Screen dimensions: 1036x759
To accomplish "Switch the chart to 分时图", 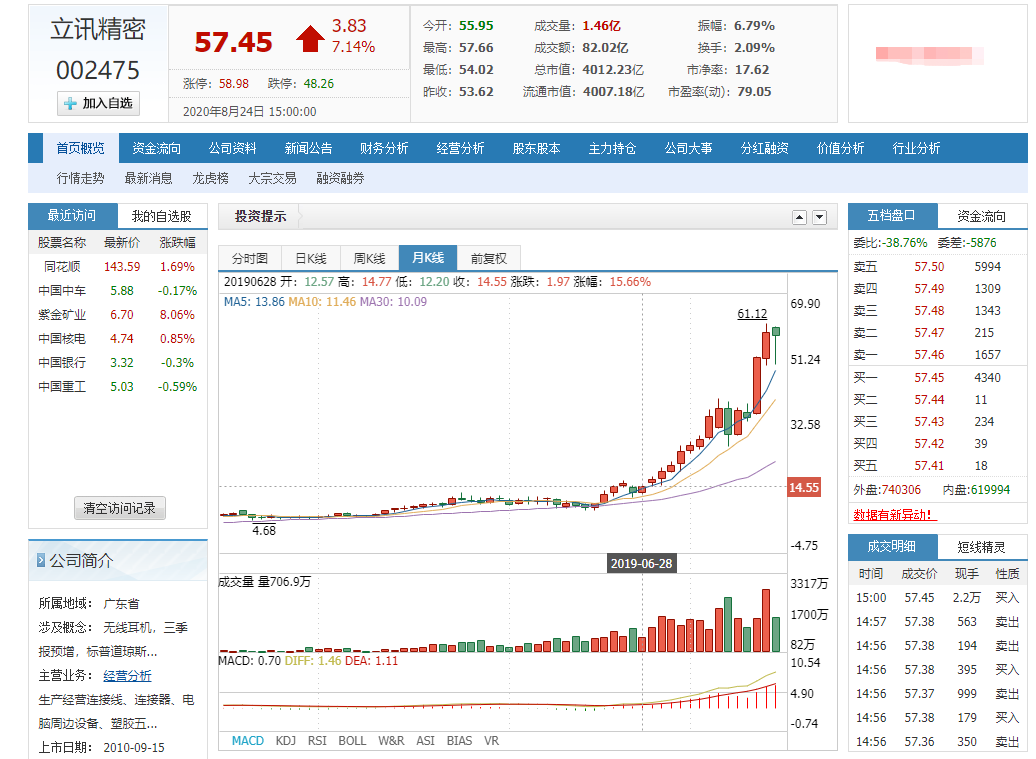I will click(250, 258).
